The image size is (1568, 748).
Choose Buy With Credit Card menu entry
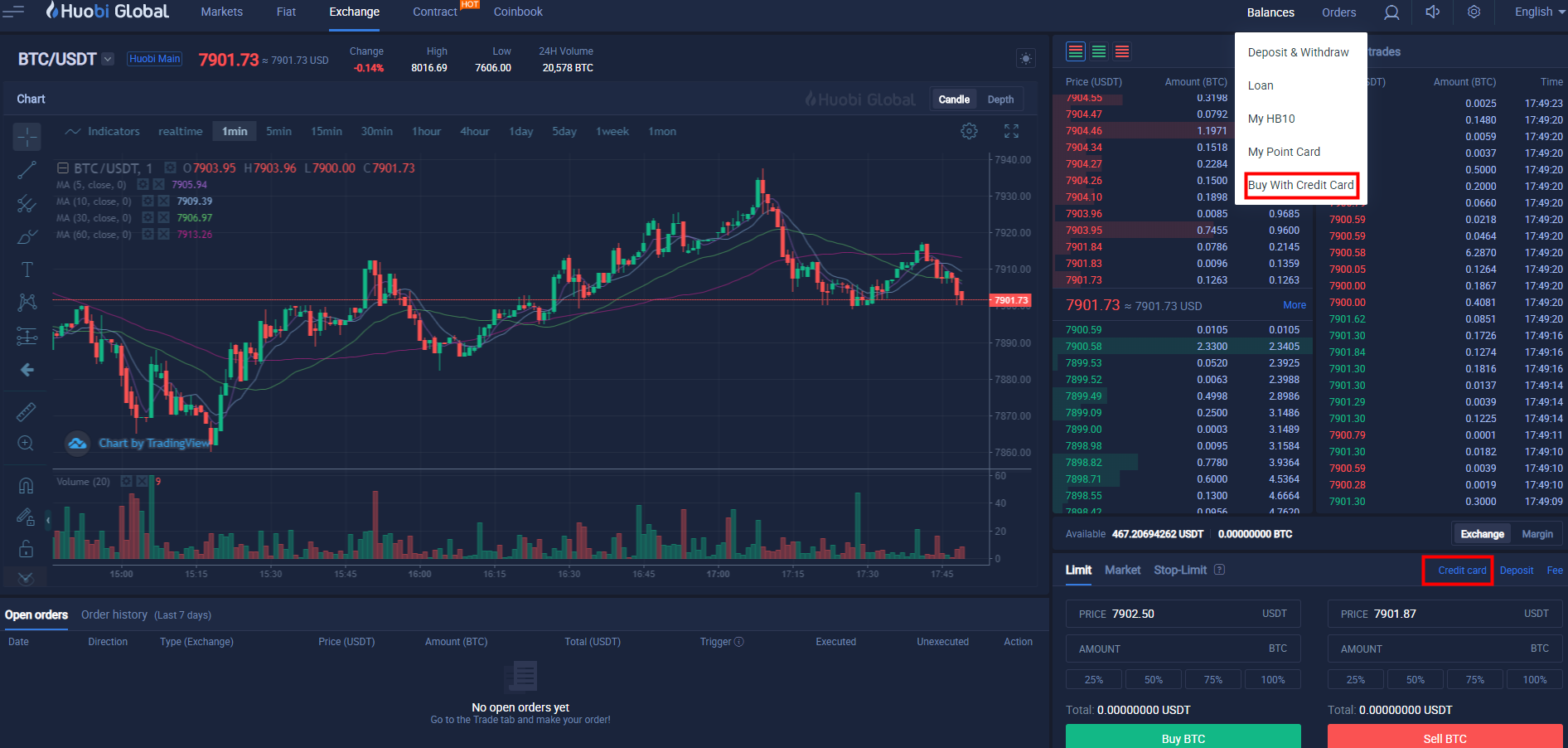1301,185
